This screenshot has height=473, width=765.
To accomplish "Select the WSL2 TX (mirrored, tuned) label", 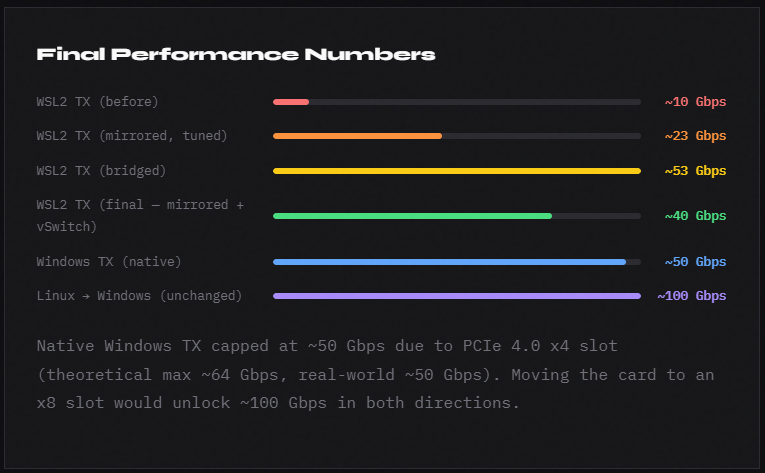I will [x=132, y=136].
